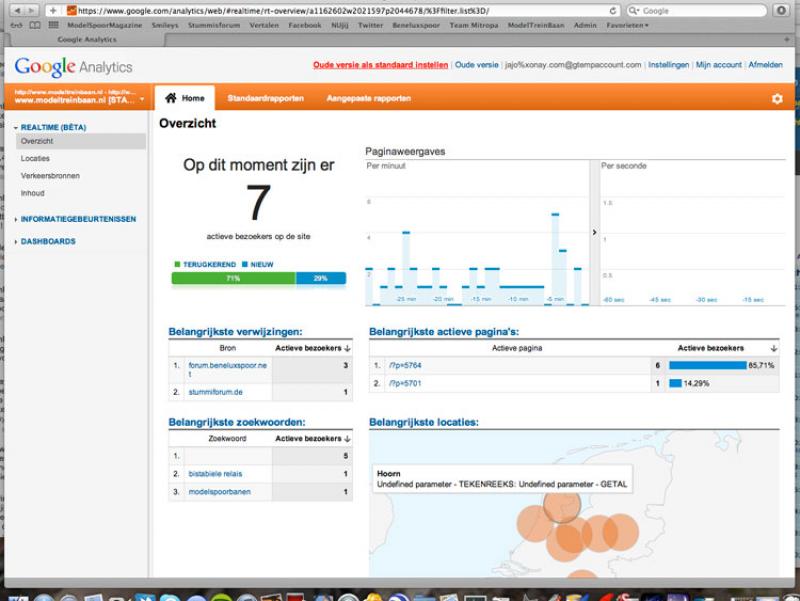Open the Team Mitropa bookmark
800x601 pixels.
click(x=474, y=25)
